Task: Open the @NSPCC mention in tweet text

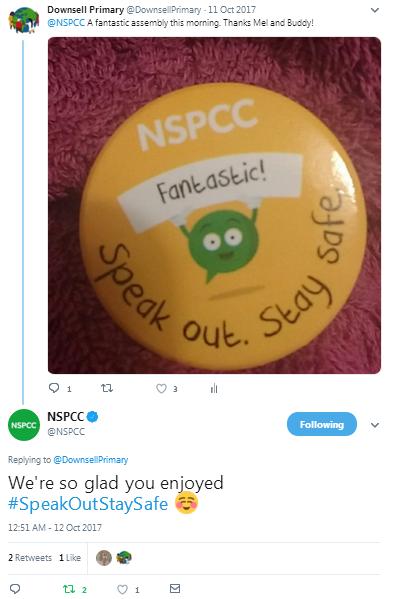Action: point(66,23)
